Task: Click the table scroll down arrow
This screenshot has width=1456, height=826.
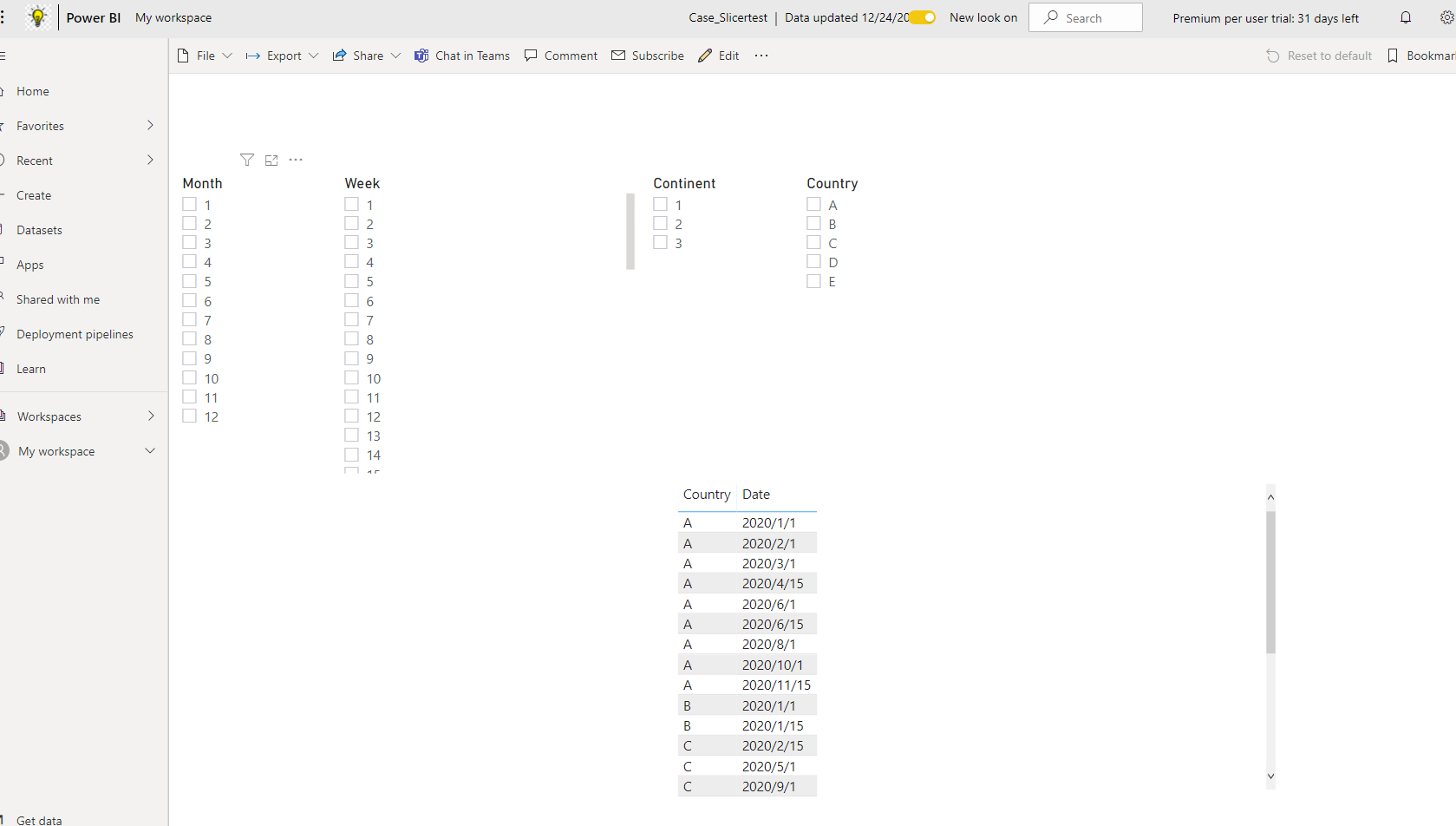Action: tap(1270, 777)
